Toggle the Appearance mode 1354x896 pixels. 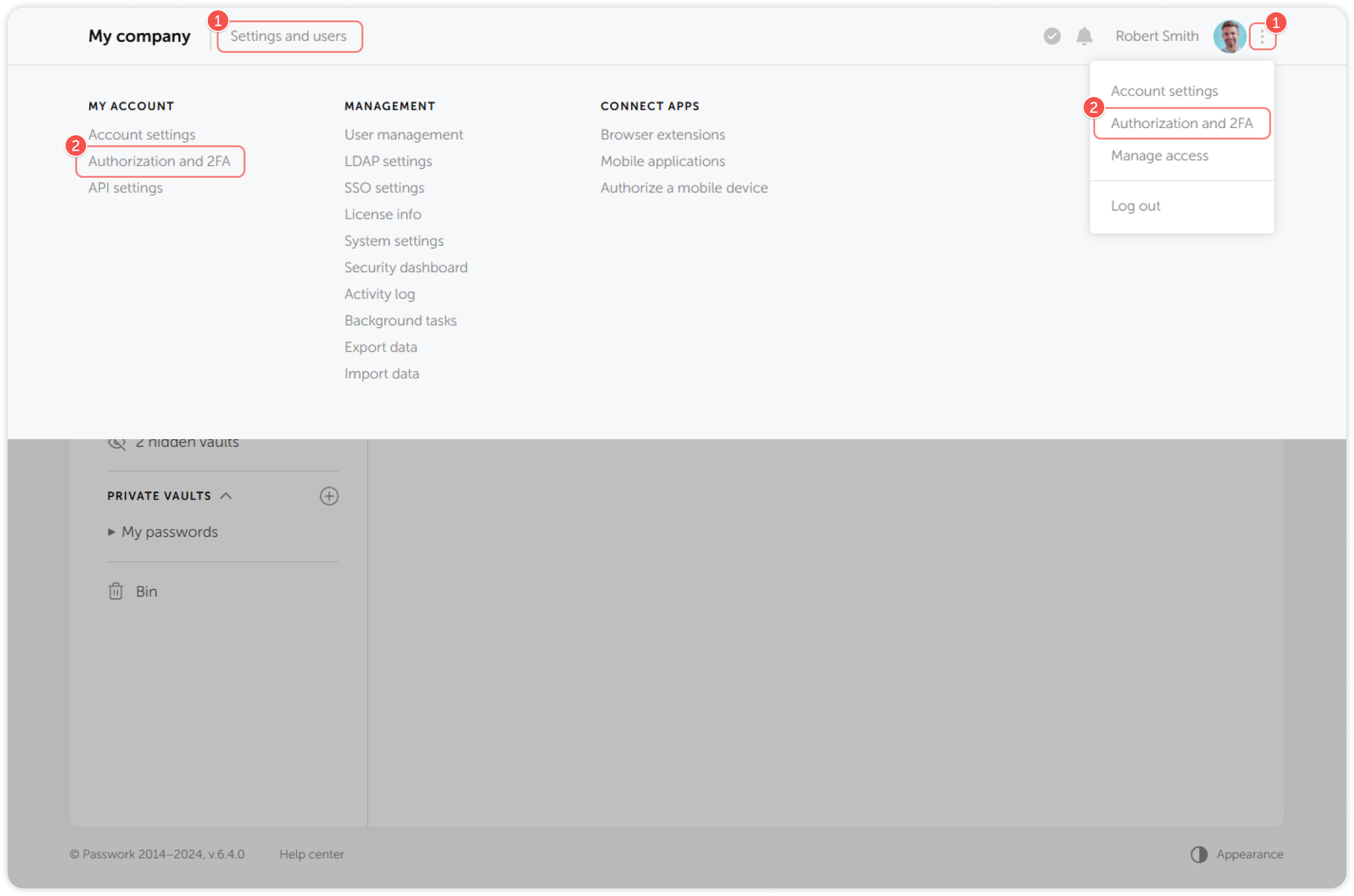[x=1237, y=855]
